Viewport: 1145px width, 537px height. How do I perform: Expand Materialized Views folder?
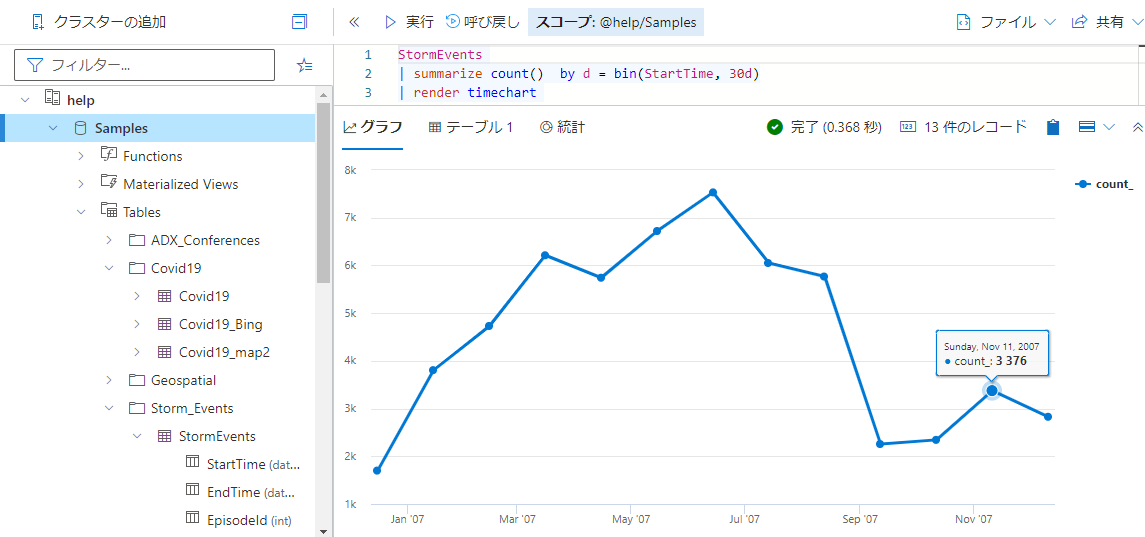81,184
